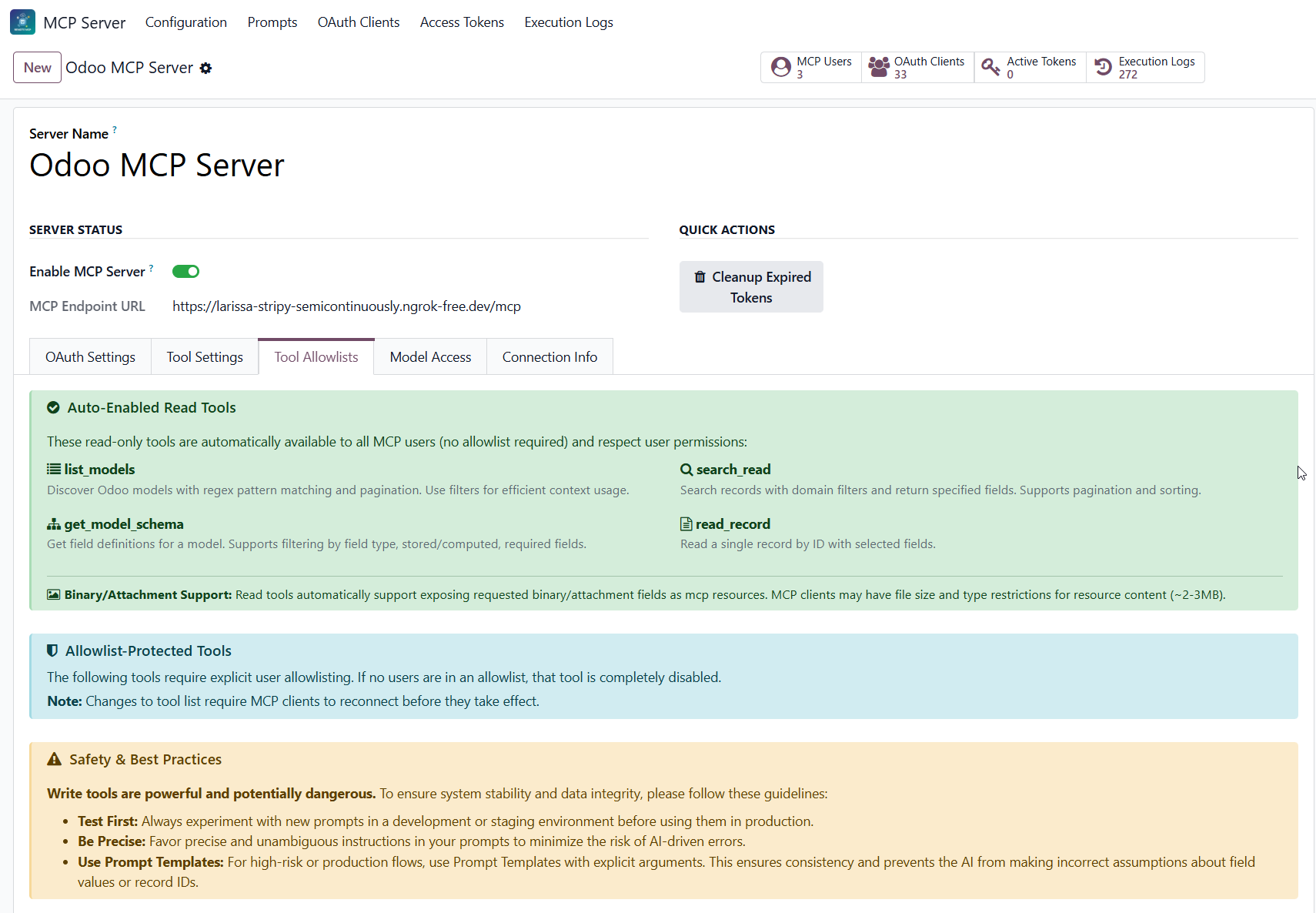Open the Access Tokens menu

coord(462,22)
